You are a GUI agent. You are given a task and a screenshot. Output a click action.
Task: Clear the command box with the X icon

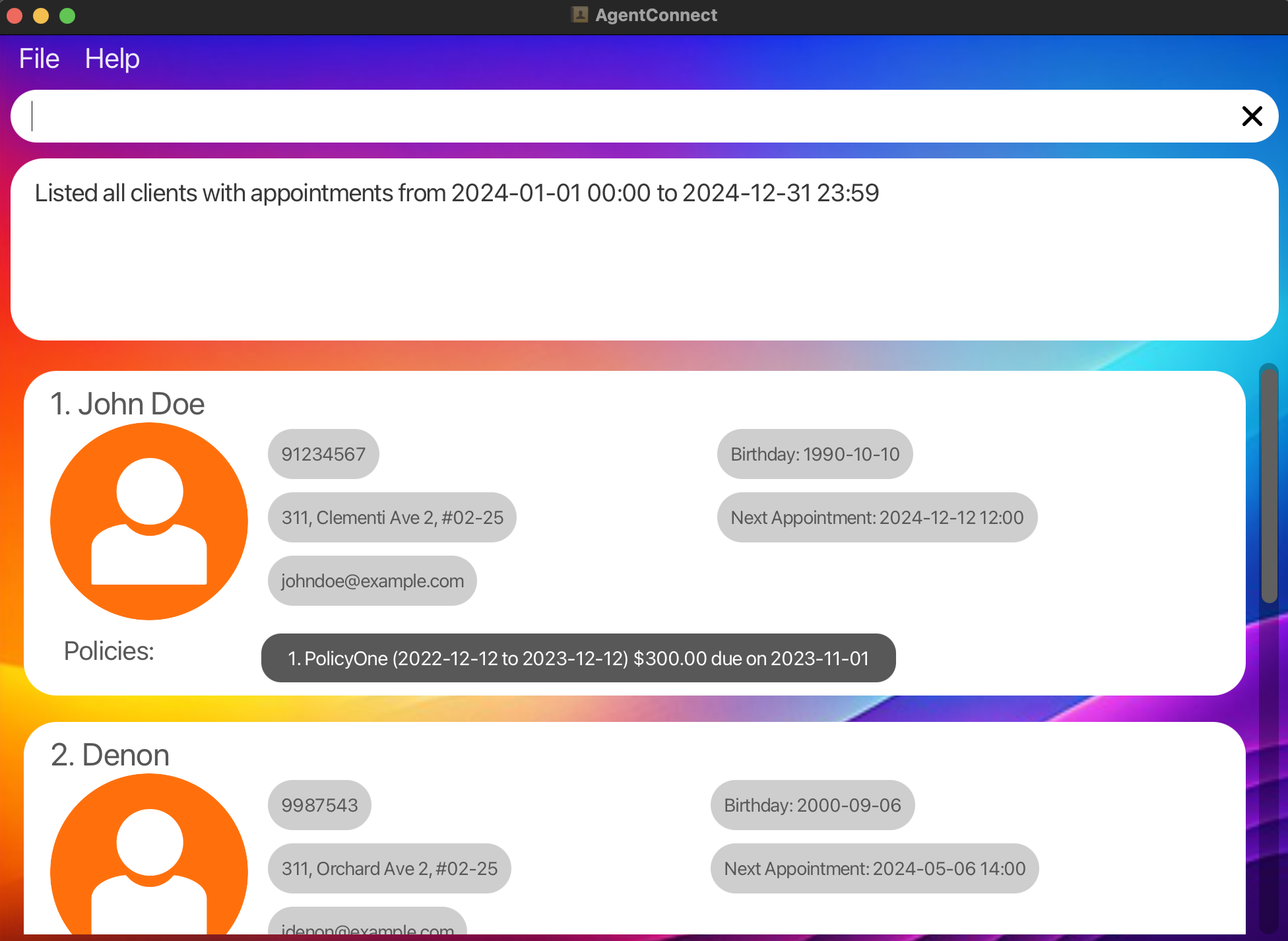[1252, 116]
